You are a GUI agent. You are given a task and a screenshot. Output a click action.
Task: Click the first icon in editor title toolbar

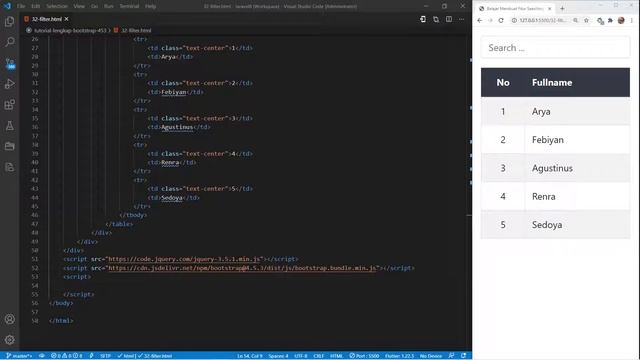(423, 19)
